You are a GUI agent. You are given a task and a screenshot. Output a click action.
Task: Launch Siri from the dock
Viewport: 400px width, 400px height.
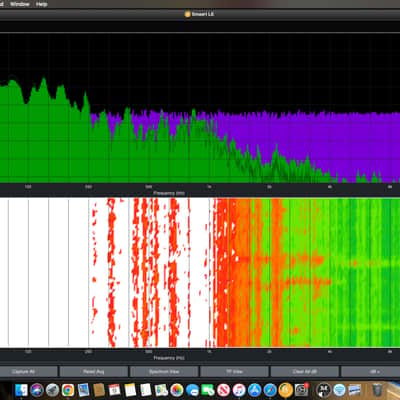[37, 389]
